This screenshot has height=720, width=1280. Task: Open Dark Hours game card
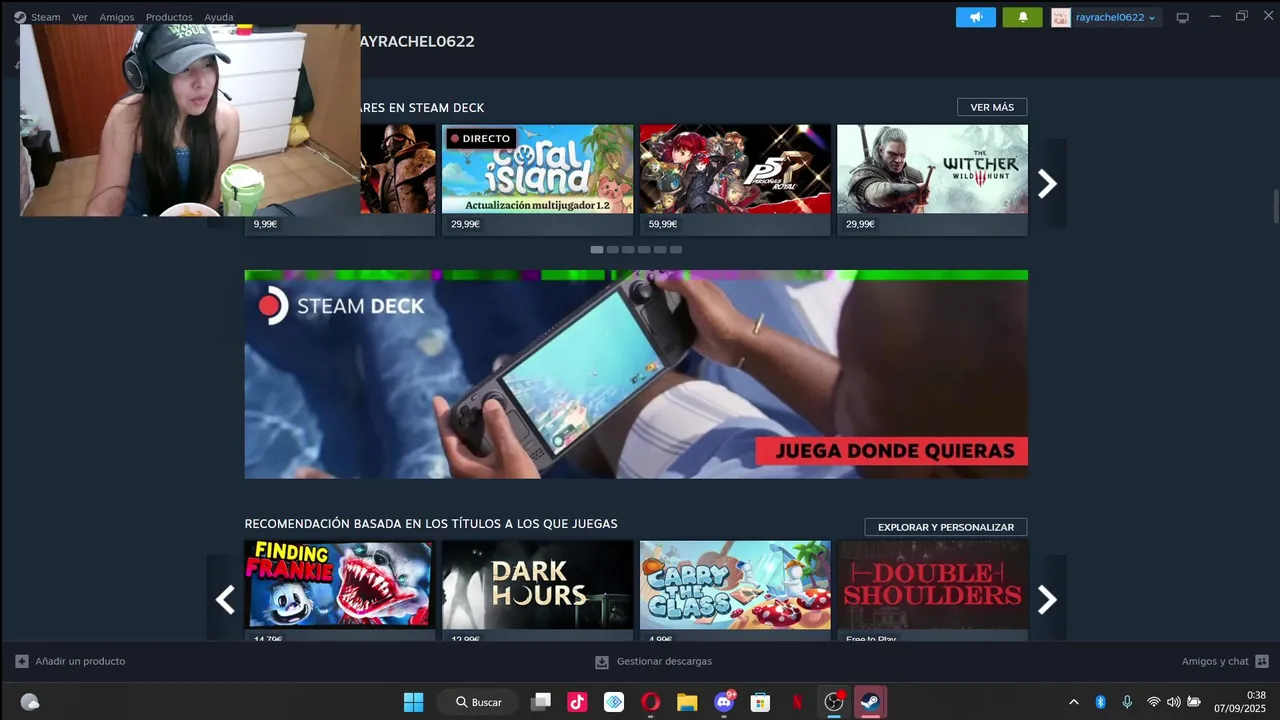pyautogui.click(x=538, y=590)
